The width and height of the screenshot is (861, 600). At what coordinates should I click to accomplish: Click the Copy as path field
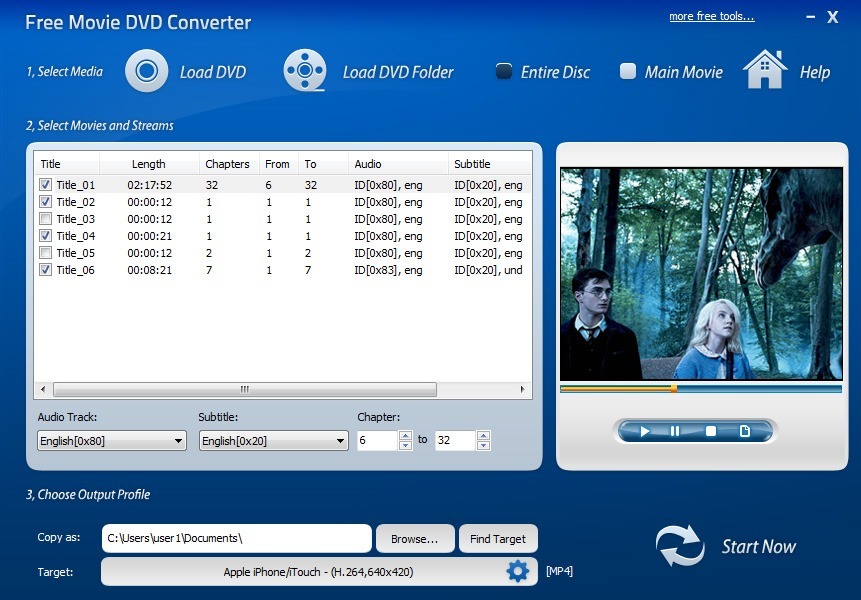(237, 539)
